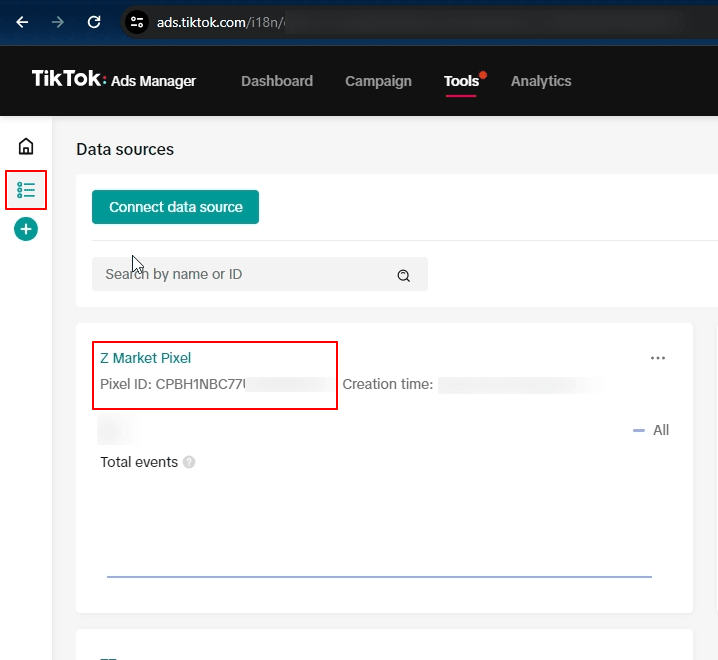718x660 pixels.
Task: Toggle the All series chart legend
Action: (651, 430)
